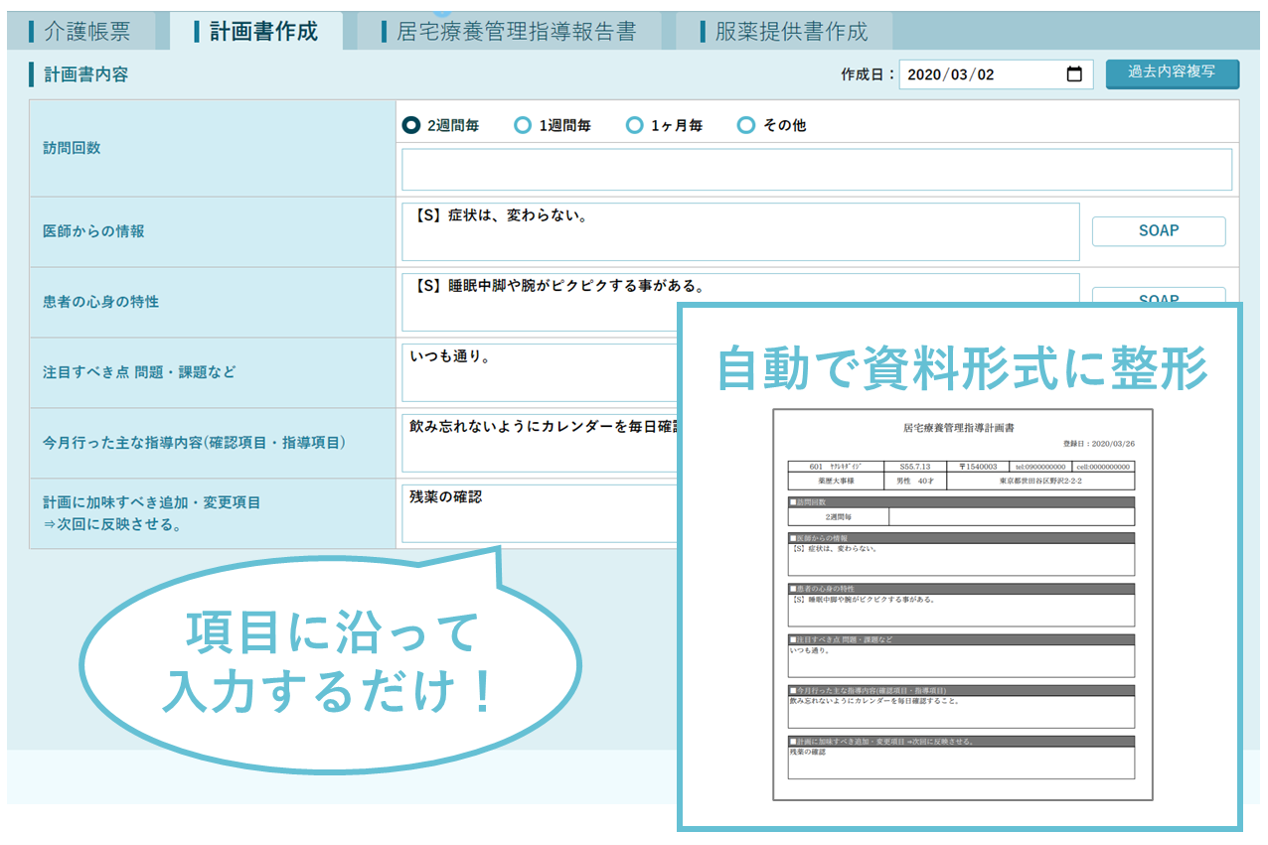Select the 2週間毎 radio option
Image resolution: width=1268 pixels, height=845 pixels.
coord(411,126)
